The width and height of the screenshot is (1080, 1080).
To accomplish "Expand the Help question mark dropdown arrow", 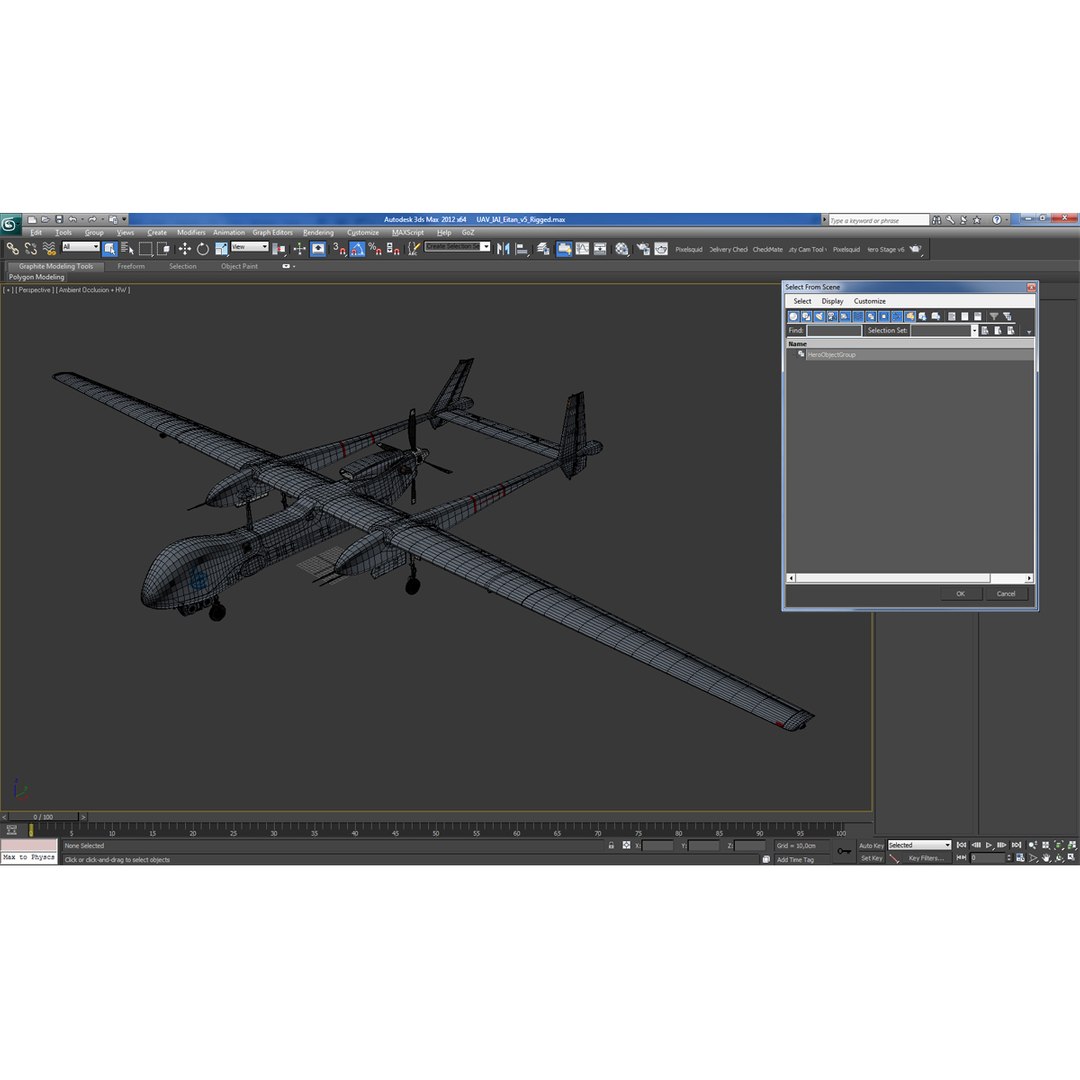I will tap(1007, 220).
